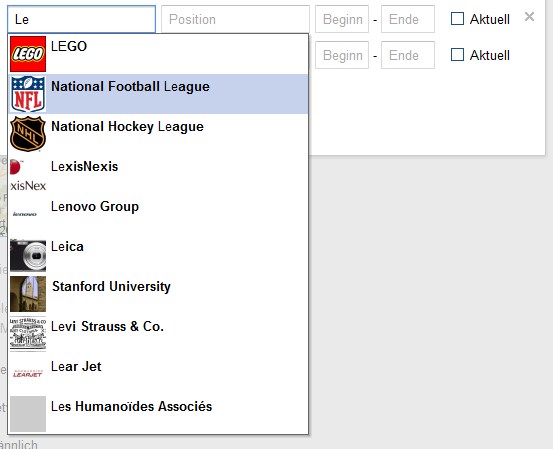Click the first row Beginn field
The height and width of the screenshot is (449, 553).
coord(342,19)
